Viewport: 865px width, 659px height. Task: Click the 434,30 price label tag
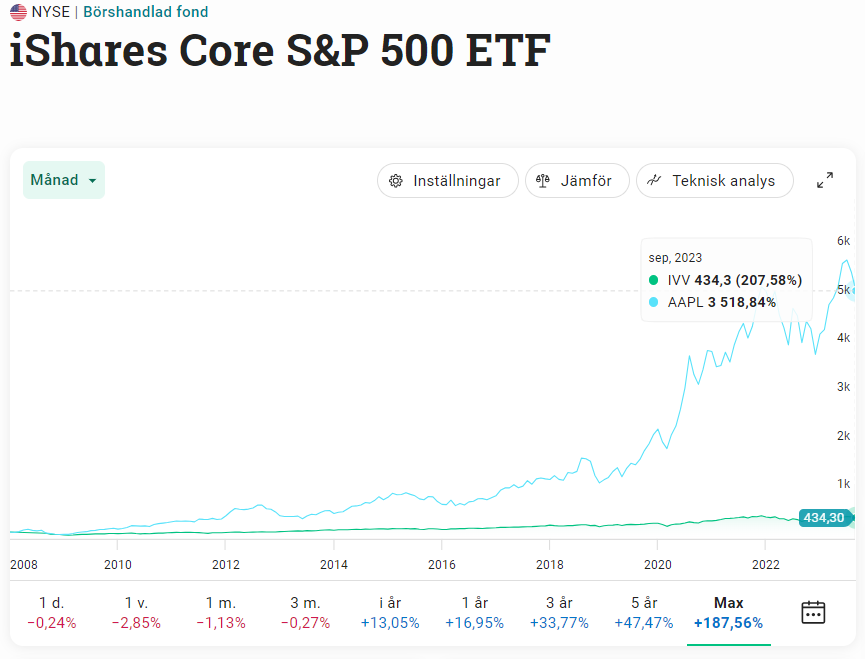[x=824, y=518]
